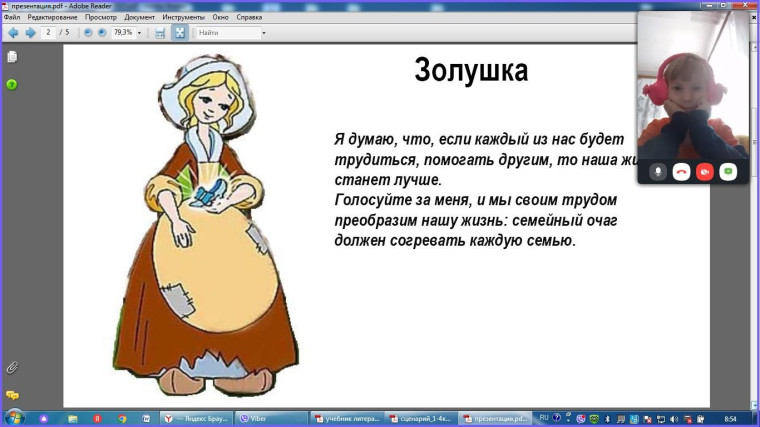Switch to сценарий_1-4к... PDF taskbar window
The height and width of the screenshot is (427, 760).
pyautogui.click(x=422, y=419)
